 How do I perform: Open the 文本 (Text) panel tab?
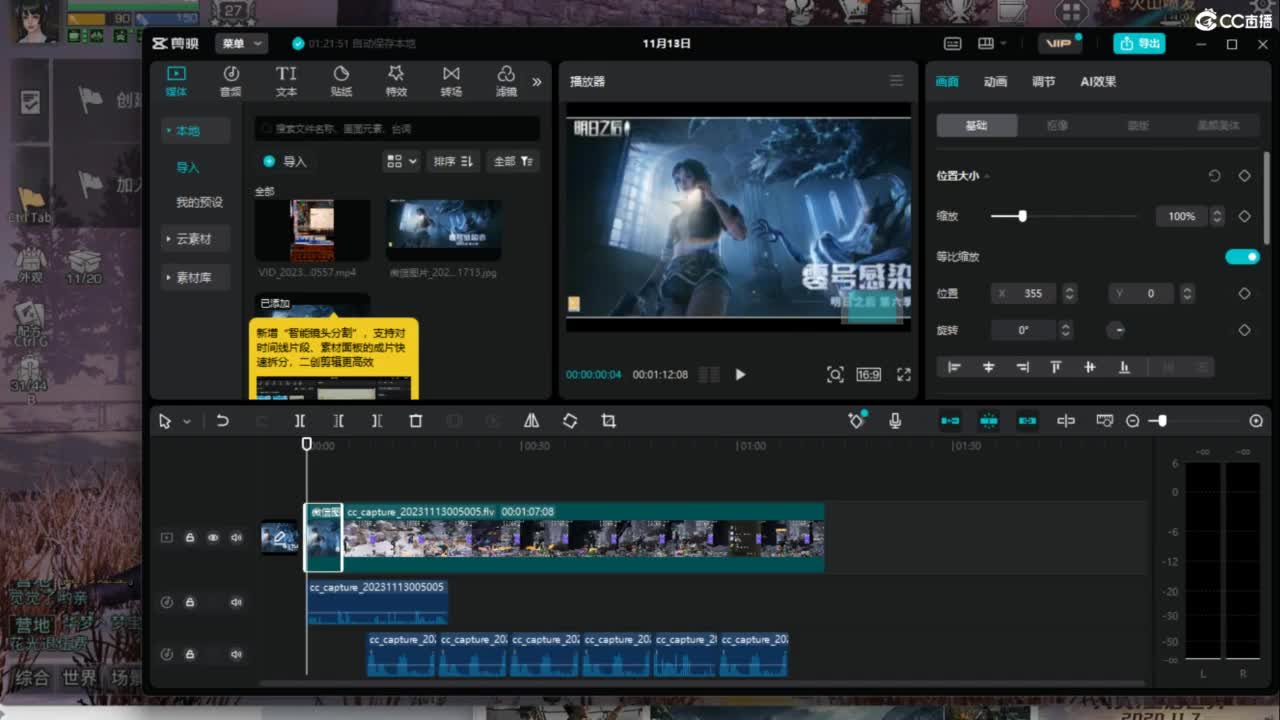click(x=286, y=81)
